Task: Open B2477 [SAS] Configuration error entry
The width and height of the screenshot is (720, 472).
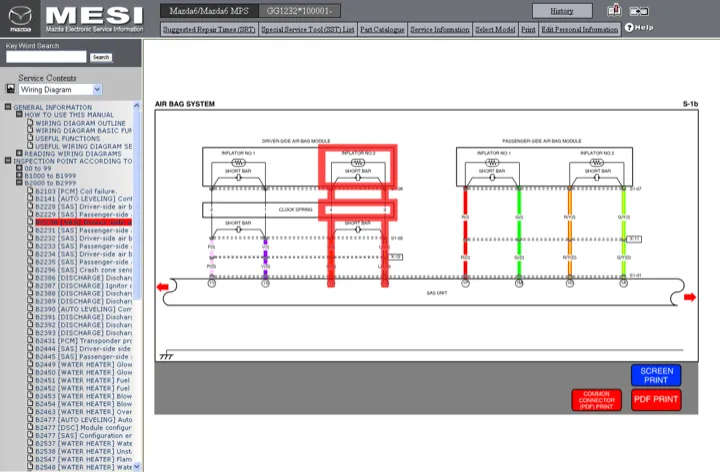Action: [84, 435]
